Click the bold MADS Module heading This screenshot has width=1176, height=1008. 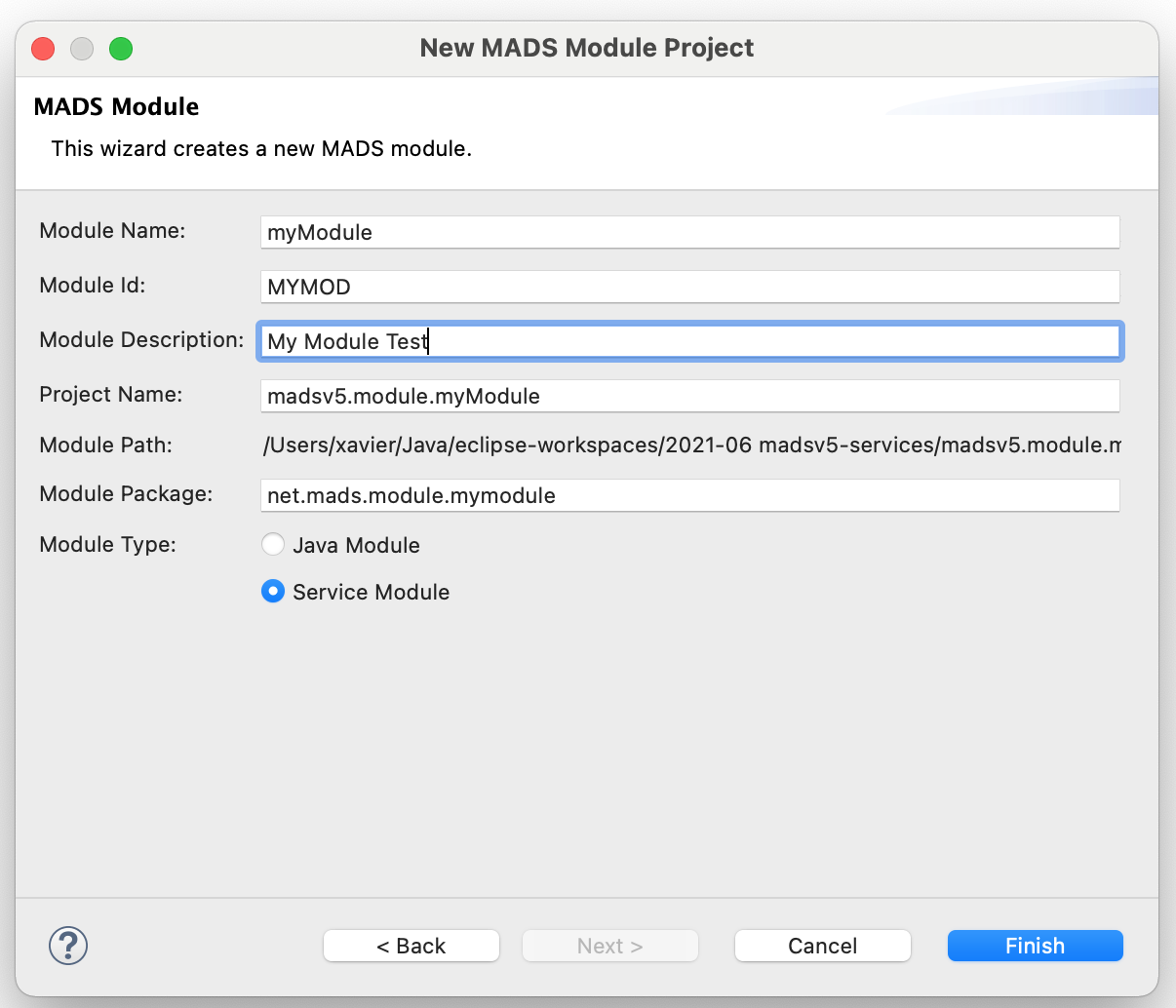pyautogui.click(x=116, y=107)
